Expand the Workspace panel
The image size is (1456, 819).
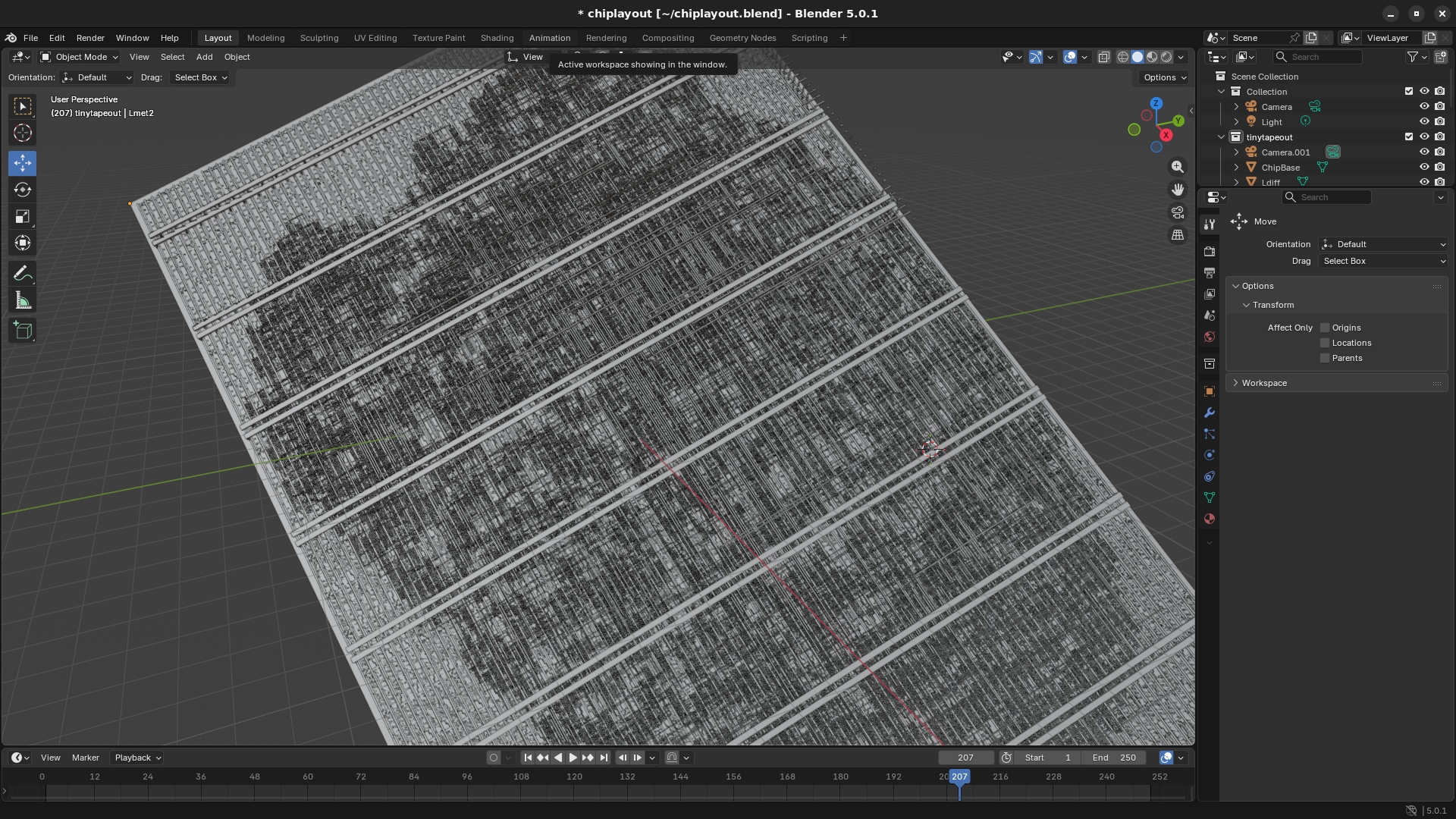click(1264, 383)
